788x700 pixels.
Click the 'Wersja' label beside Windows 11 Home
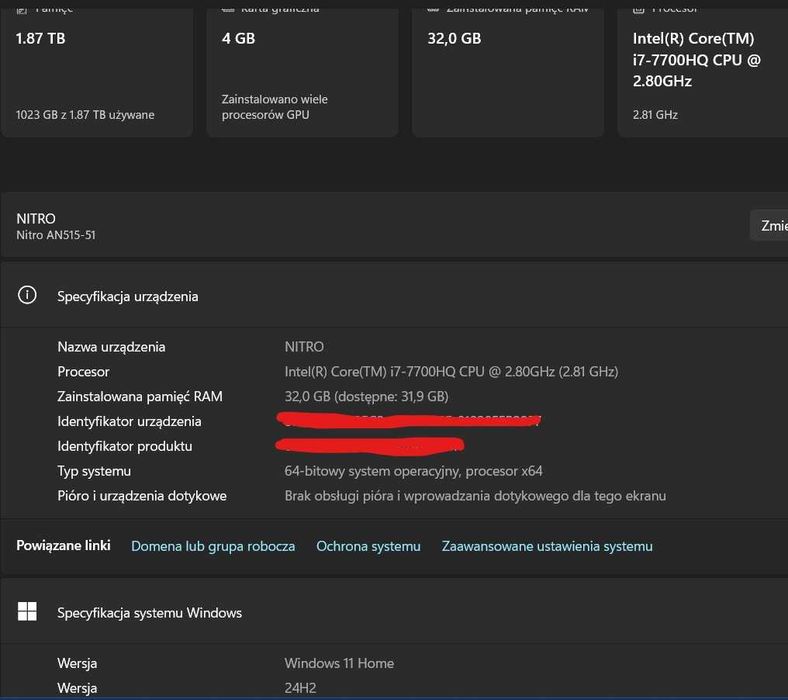pyautogui.click(x=77, y=663)
